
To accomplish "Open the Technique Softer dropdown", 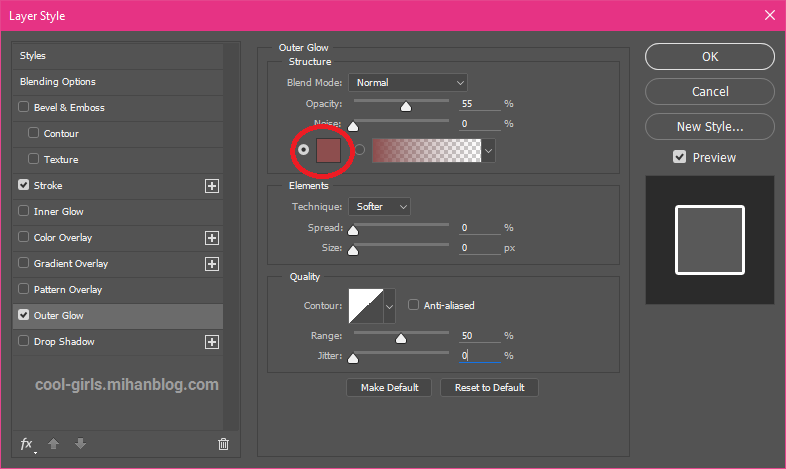I will [379, 206].
